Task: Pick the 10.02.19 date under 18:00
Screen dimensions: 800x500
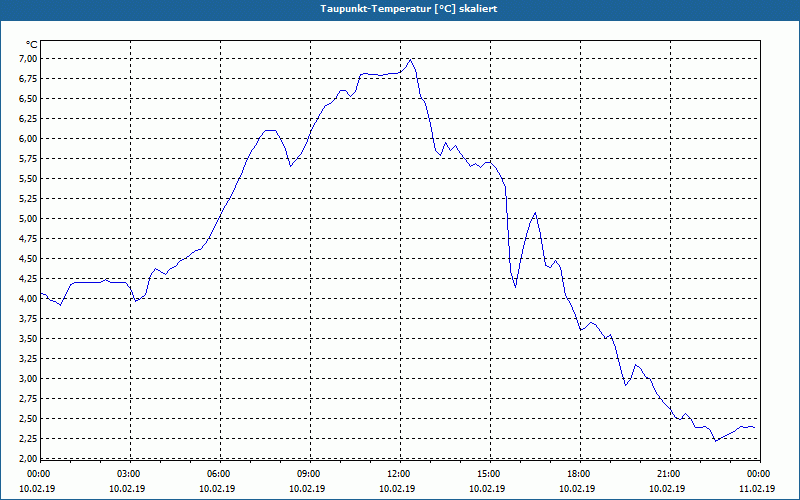Action: pyautogui.click(x=578, y=489)
